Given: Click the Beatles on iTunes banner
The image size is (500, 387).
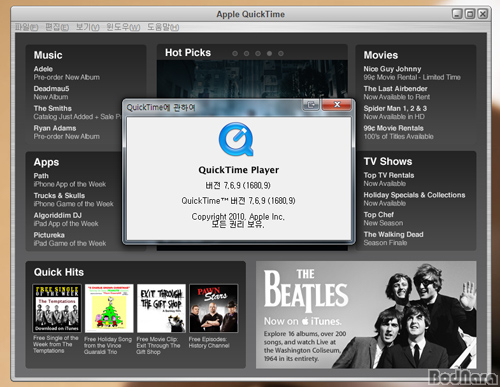Looking at the screenshot, I should tap(366, 315).
